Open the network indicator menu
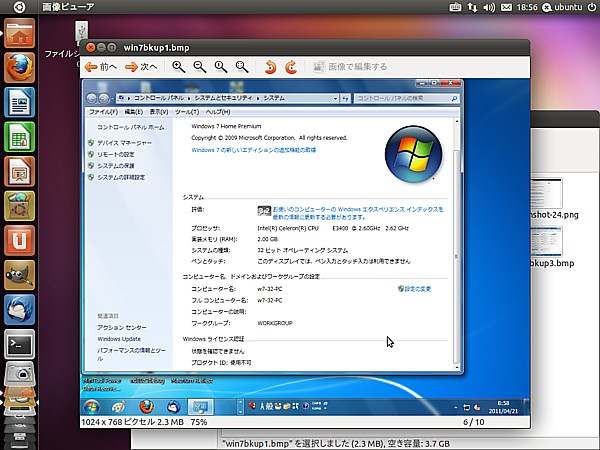 [x=472, y=7]
